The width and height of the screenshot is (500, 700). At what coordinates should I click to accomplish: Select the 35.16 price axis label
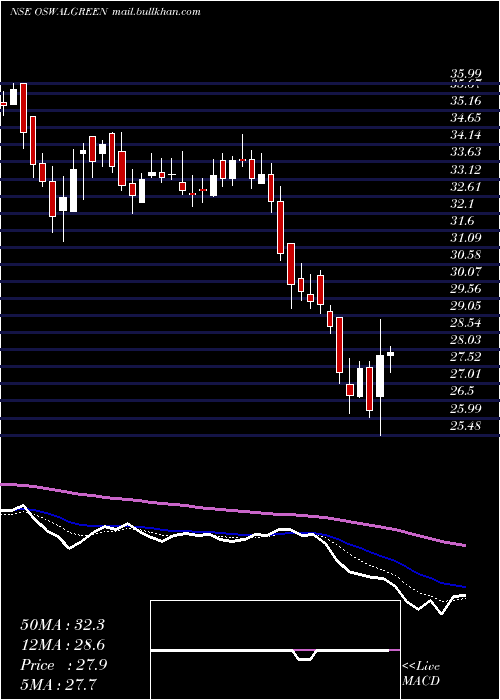coord(465,101)
